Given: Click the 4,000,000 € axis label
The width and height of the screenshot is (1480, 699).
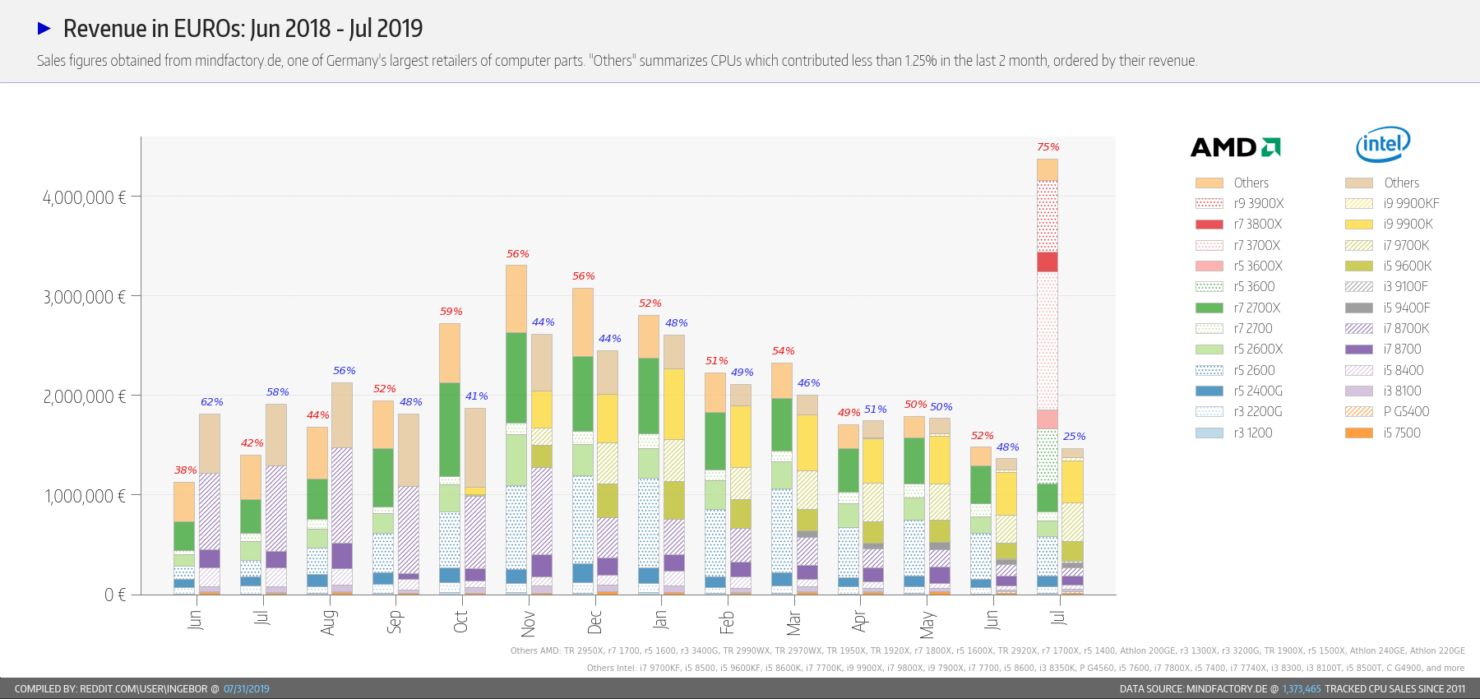Looking at the screenshot, I should click(x=83, y=197).
